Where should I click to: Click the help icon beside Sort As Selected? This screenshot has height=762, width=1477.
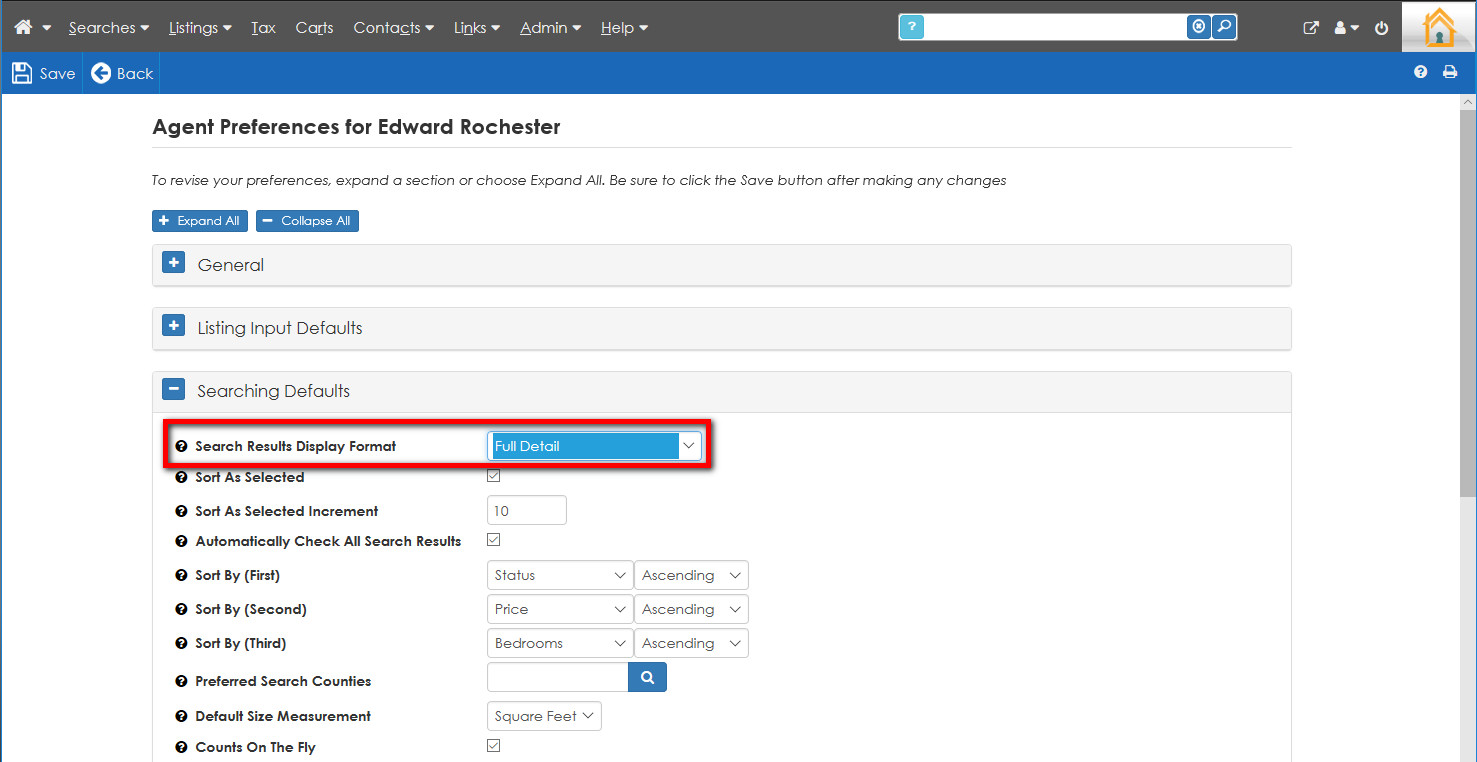[x=181, y=478]
